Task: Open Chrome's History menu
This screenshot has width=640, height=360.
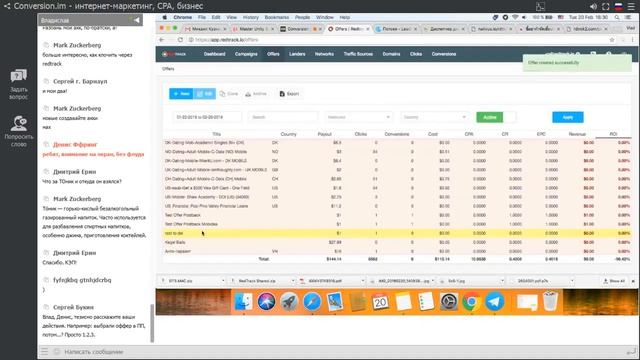Action: 251,18
